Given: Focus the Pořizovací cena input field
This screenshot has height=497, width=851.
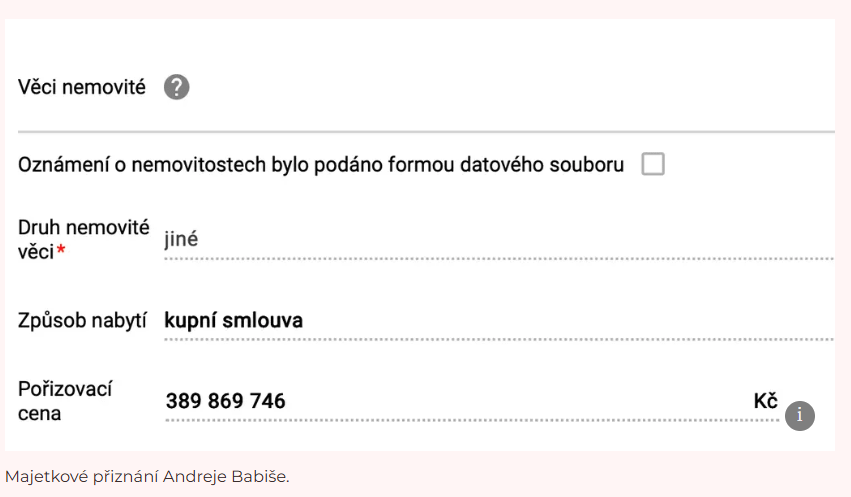Looking at the screenshot, I should pyautogui.click(x=472, y=402).
